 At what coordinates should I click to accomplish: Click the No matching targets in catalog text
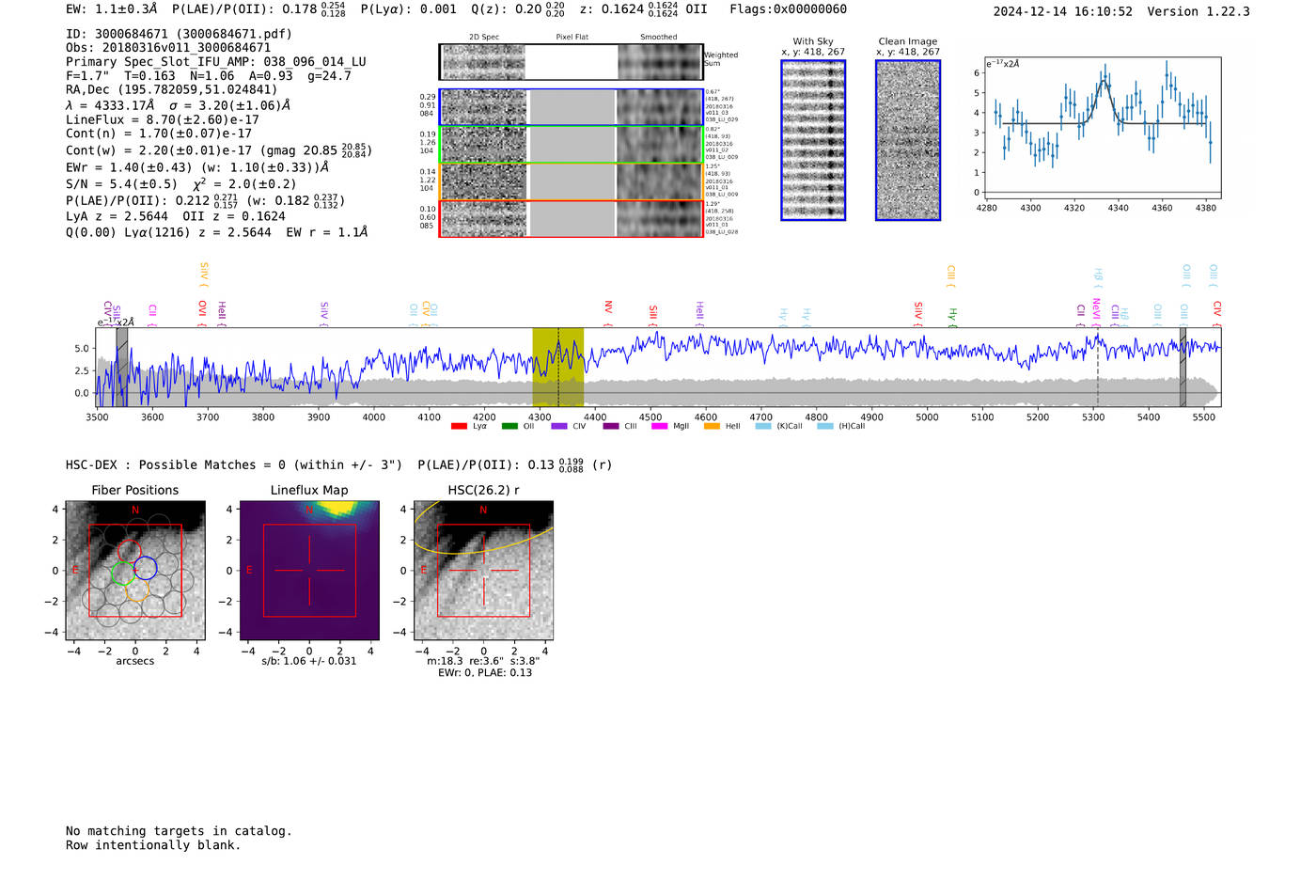point(179,831)
